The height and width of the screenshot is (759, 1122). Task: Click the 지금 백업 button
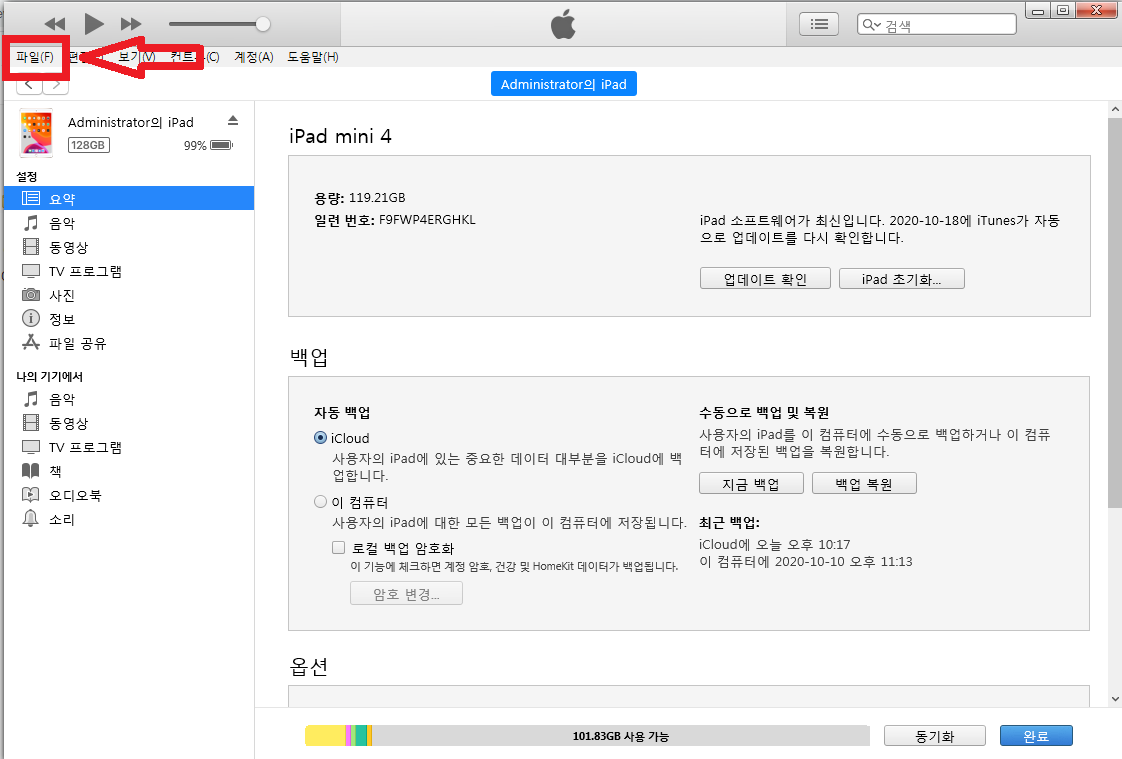(751, 484)
